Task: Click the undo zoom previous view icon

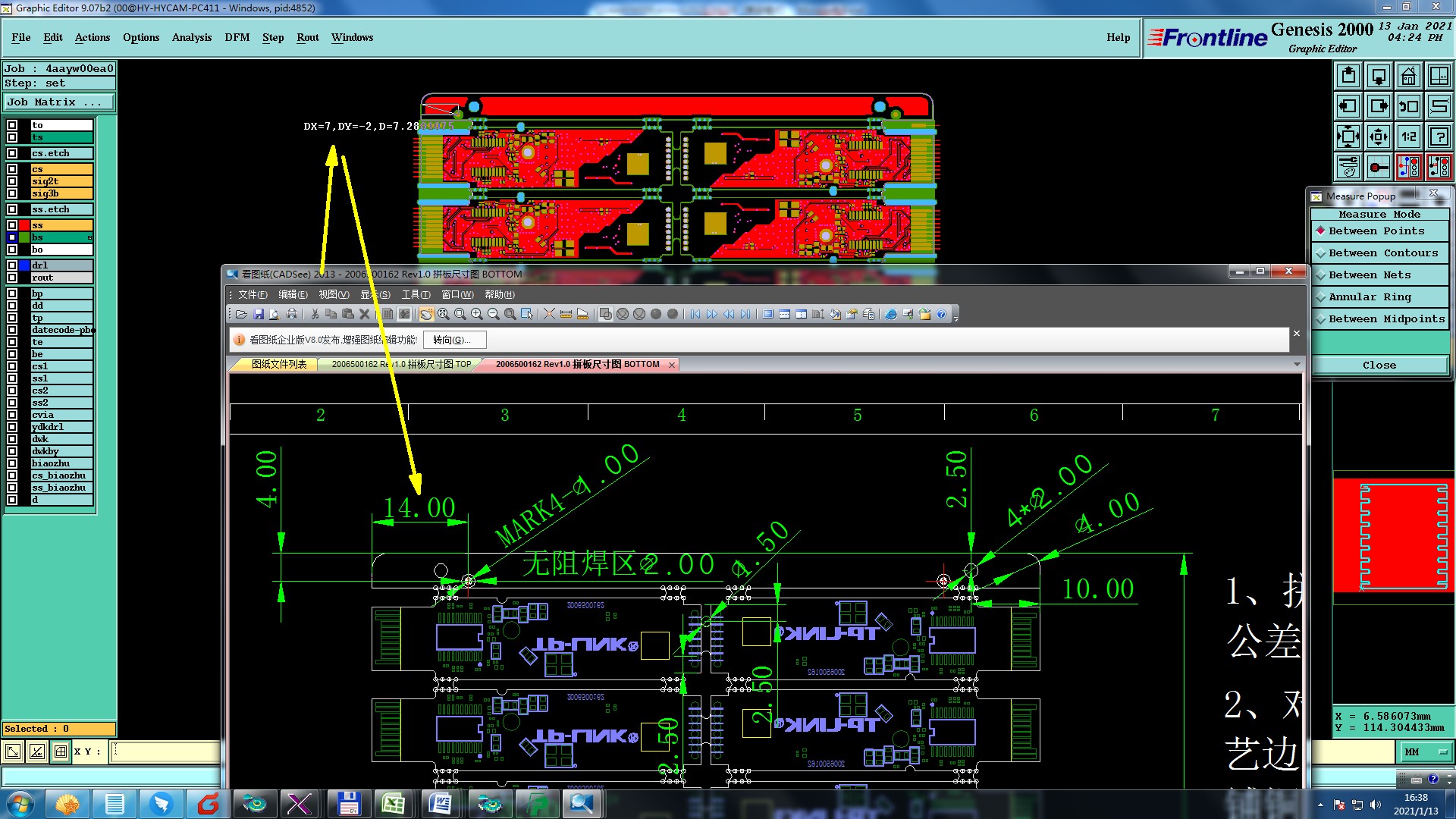Action: [1408, 106]
